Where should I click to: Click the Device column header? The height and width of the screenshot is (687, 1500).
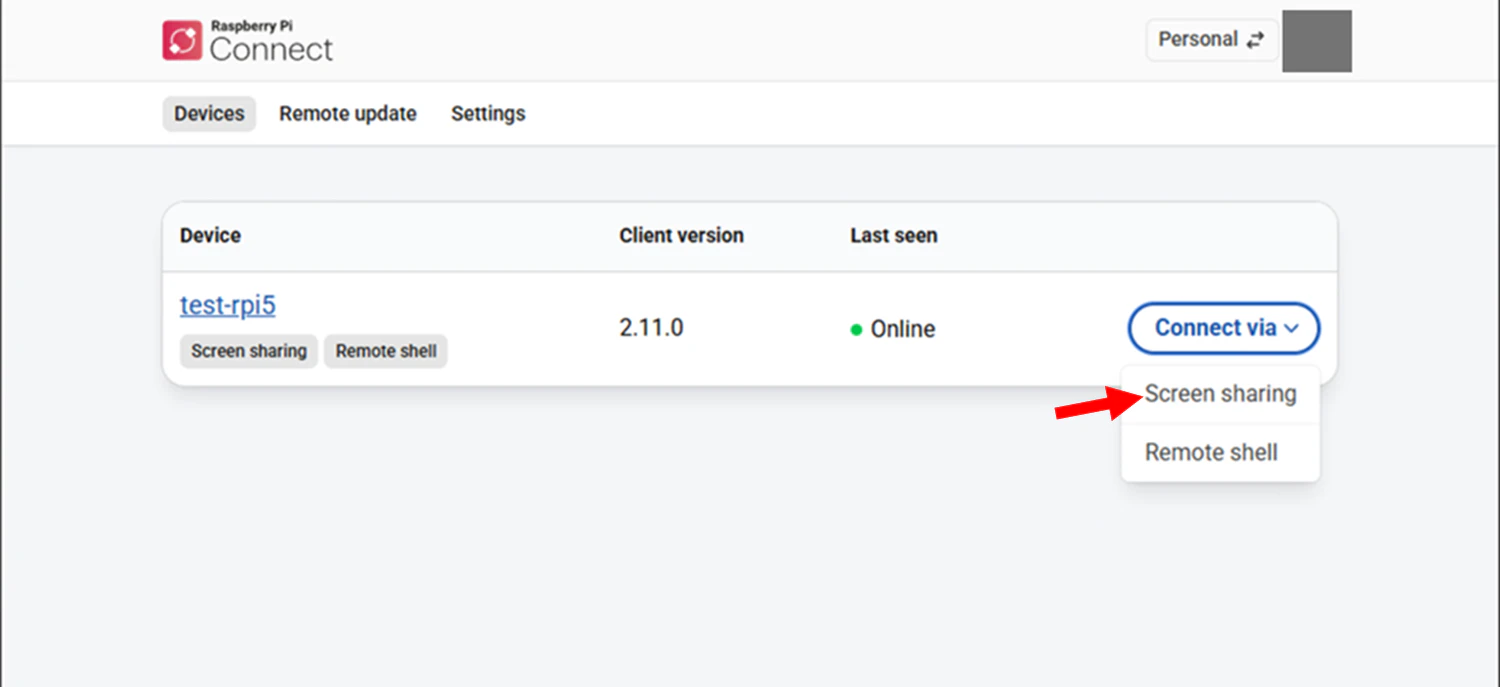point(210,236)
